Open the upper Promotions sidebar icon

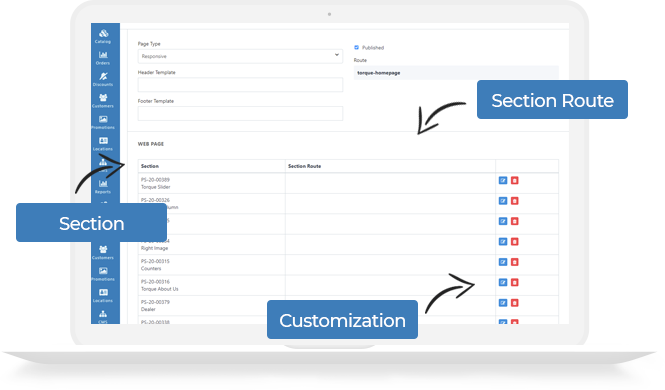[103, 123]
